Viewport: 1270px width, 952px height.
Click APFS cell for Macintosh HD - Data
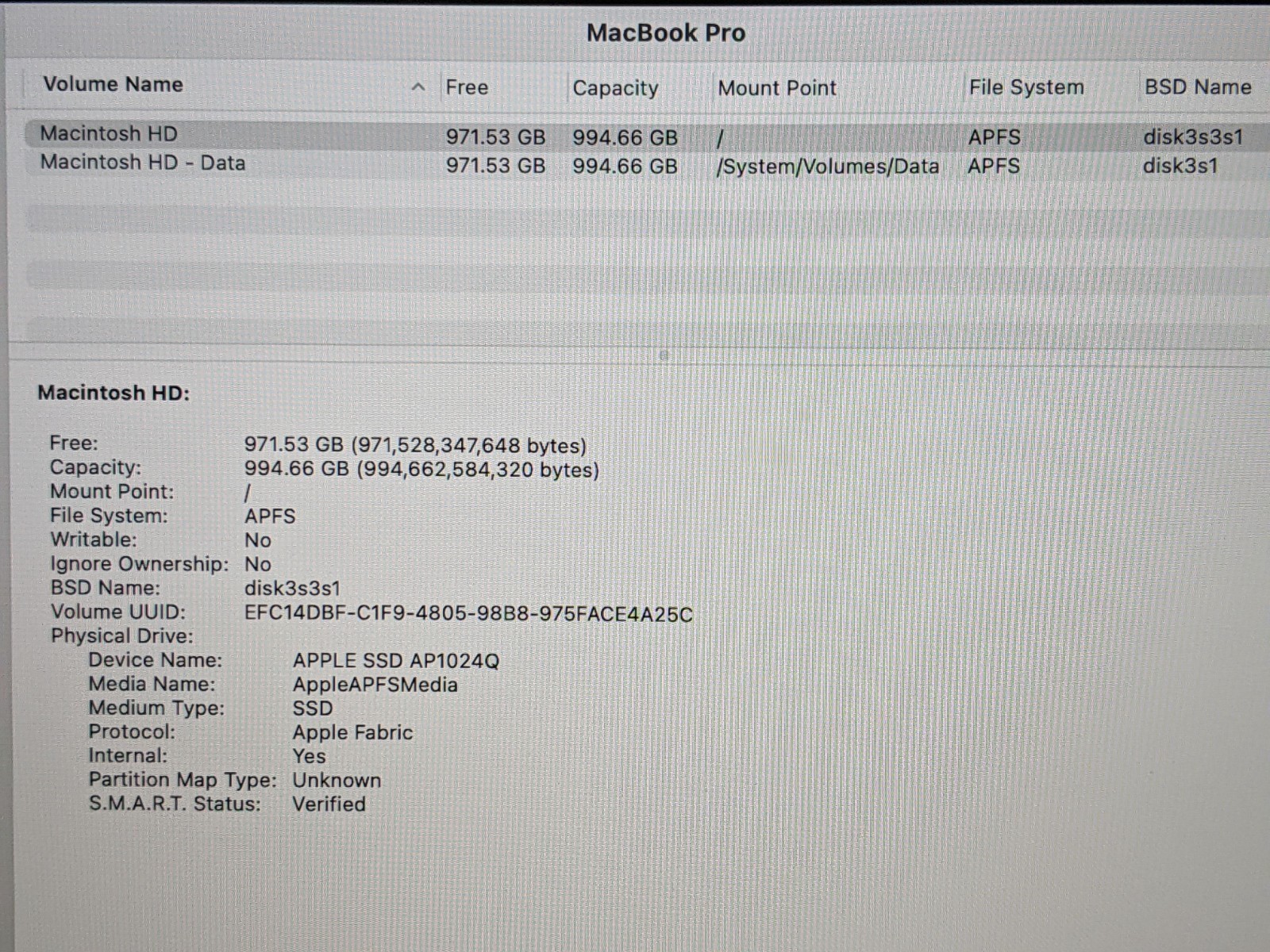click(x=994, y=166)
